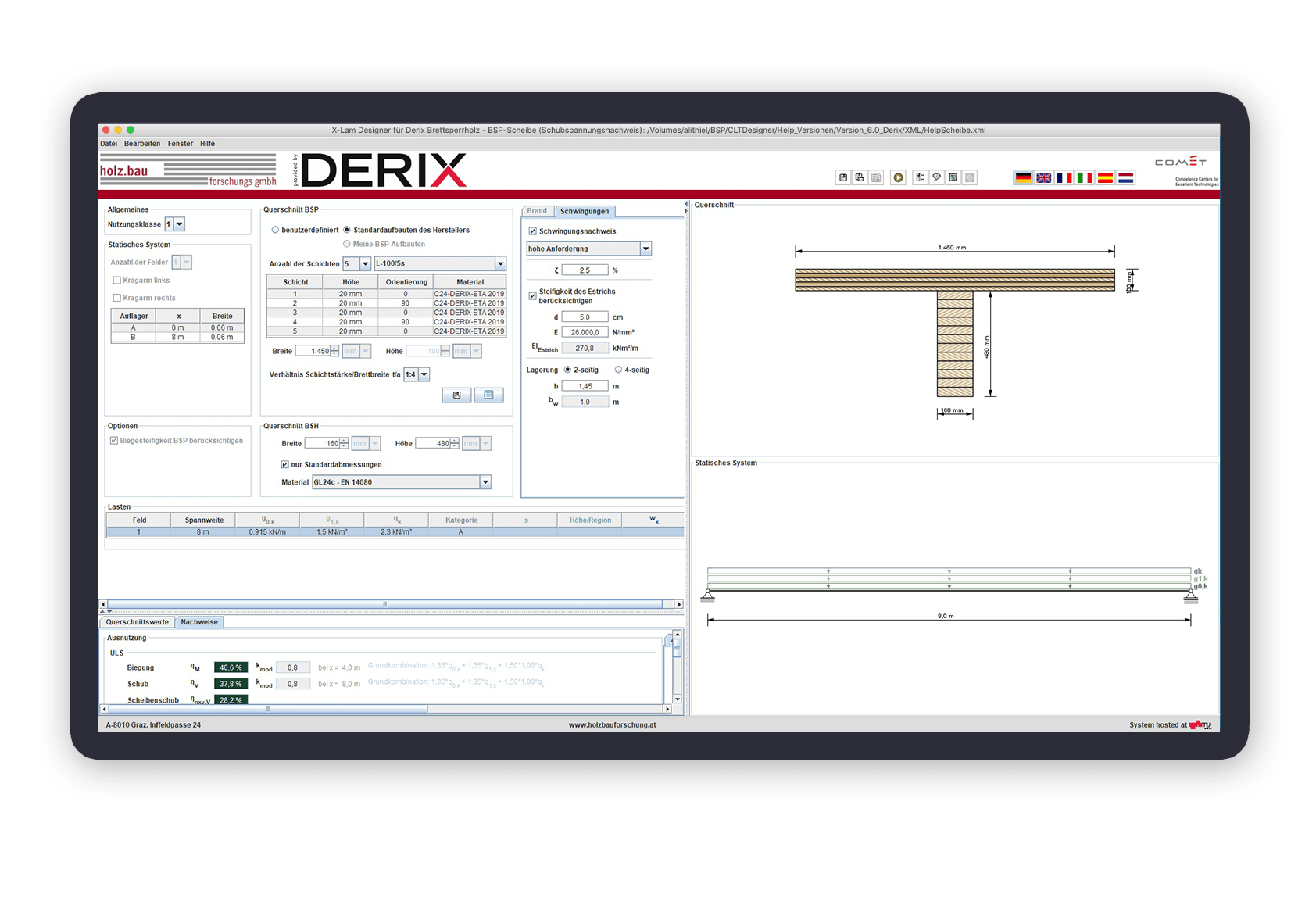Select the benutzerdefiniert radio button
The width and height of the screenshot is (1316, 905).
point(275,229)
